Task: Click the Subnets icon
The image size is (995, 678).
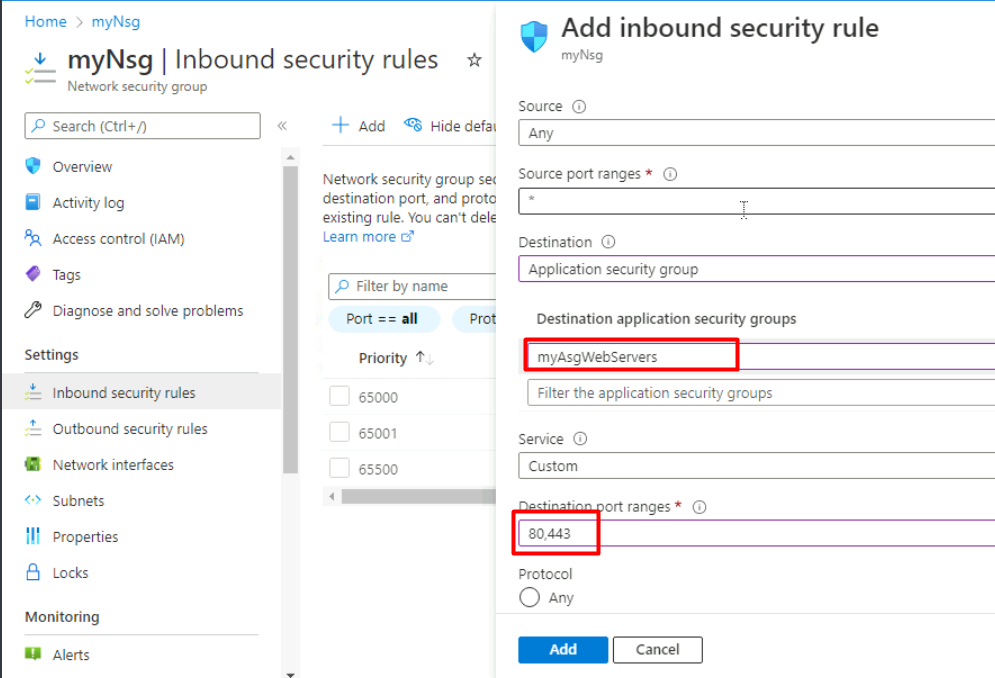Action: (x=33, y=500)
